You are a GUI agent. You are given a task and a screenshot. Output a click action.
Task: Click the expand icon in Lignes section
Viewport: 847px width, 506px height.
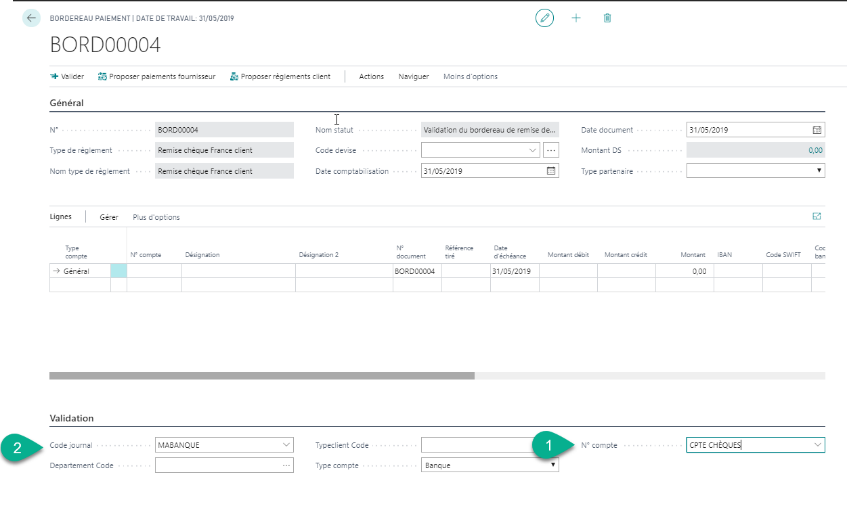click(816, 216)
